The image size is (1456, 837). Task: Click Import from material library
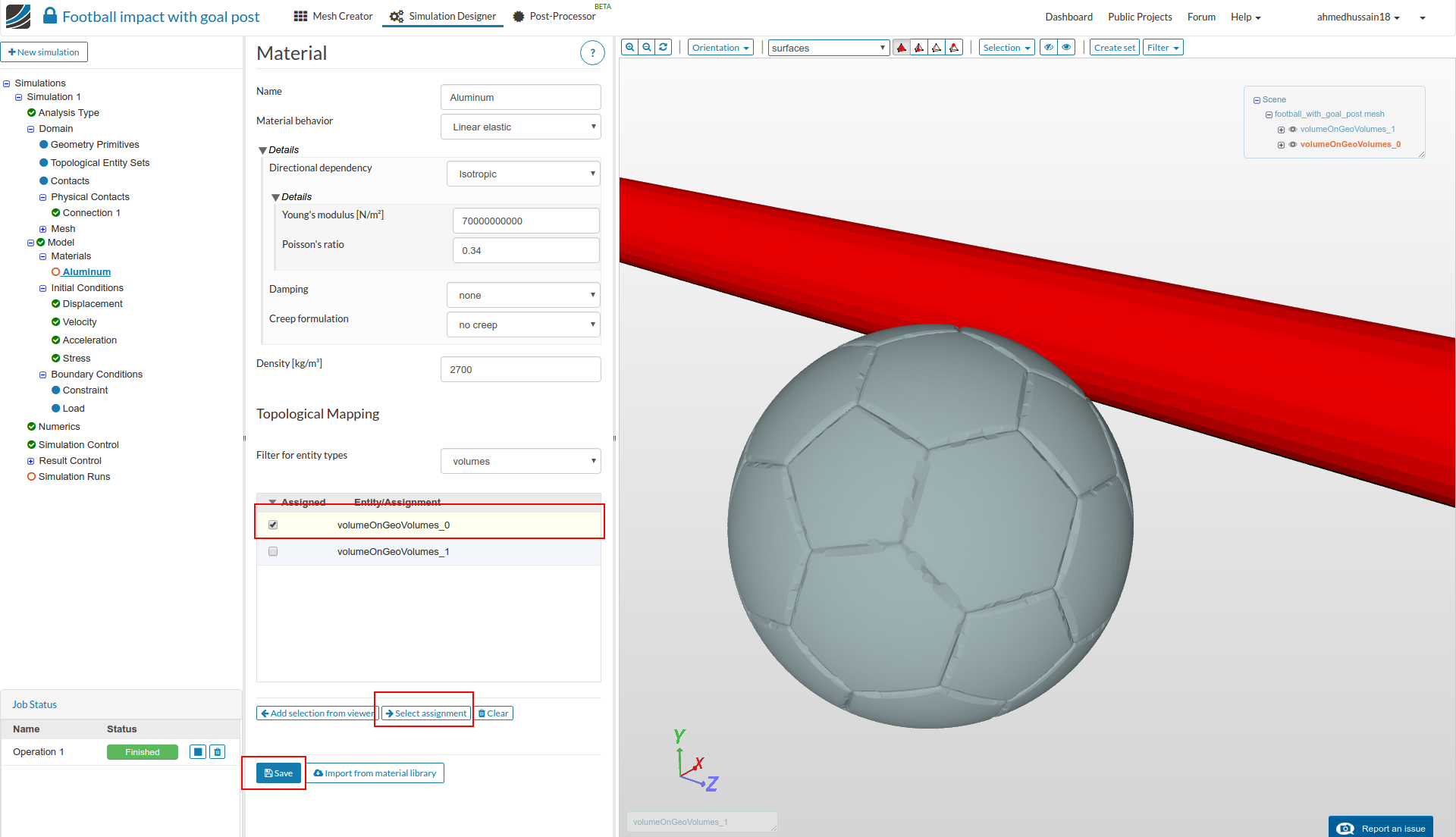click(375, 773)
